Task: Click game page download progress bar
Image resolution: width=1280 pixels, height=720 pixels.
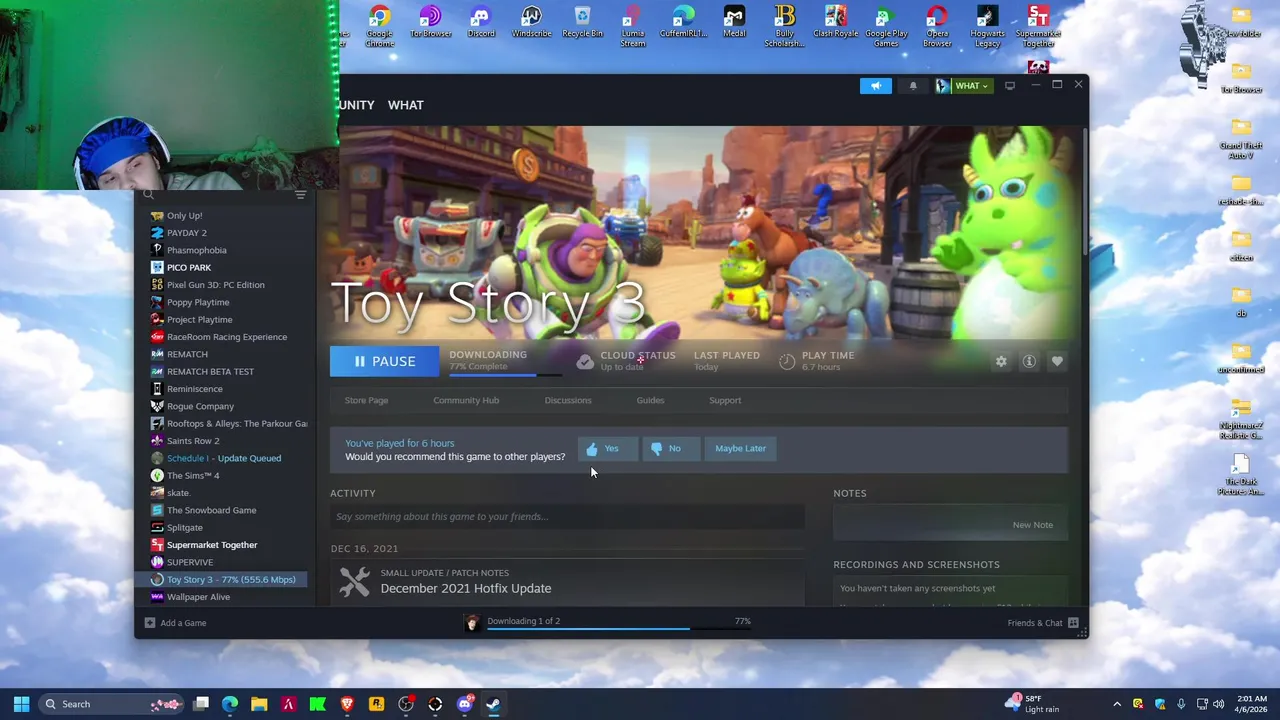Action: 505,375
